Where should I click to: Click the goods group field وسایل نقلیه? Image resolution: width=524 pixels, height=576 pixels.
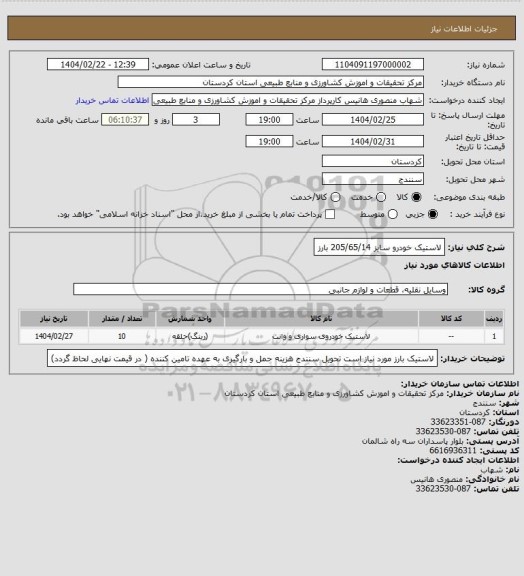[x=260, y=289]
